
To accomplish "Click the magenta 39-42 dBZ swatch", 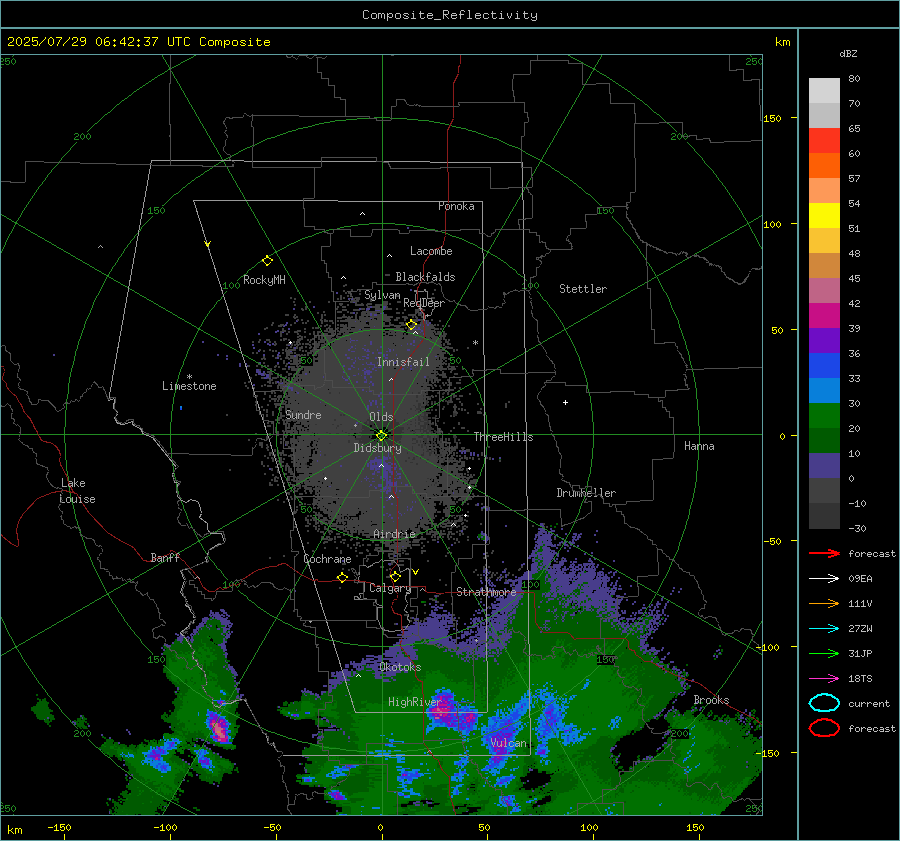I will [824, 316].
